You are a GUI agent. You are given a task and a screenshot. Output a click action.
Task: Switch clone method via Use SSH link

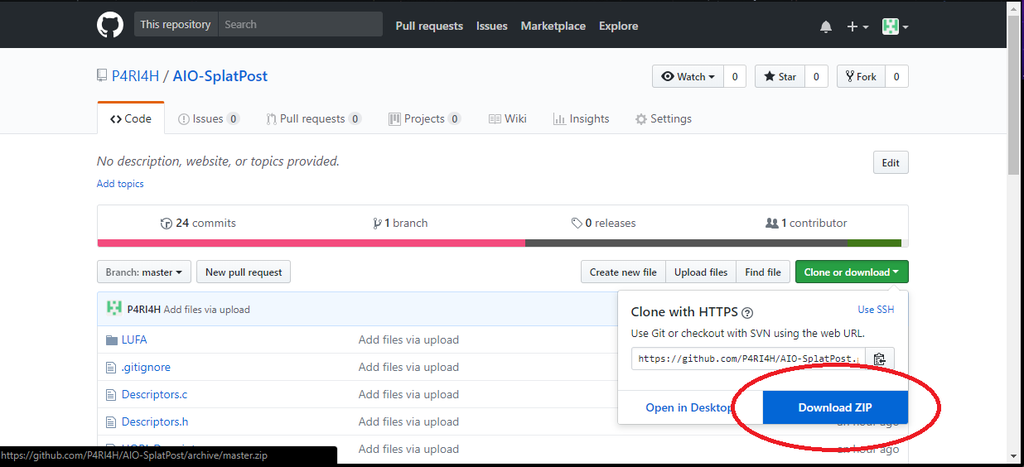click(875, 310)
